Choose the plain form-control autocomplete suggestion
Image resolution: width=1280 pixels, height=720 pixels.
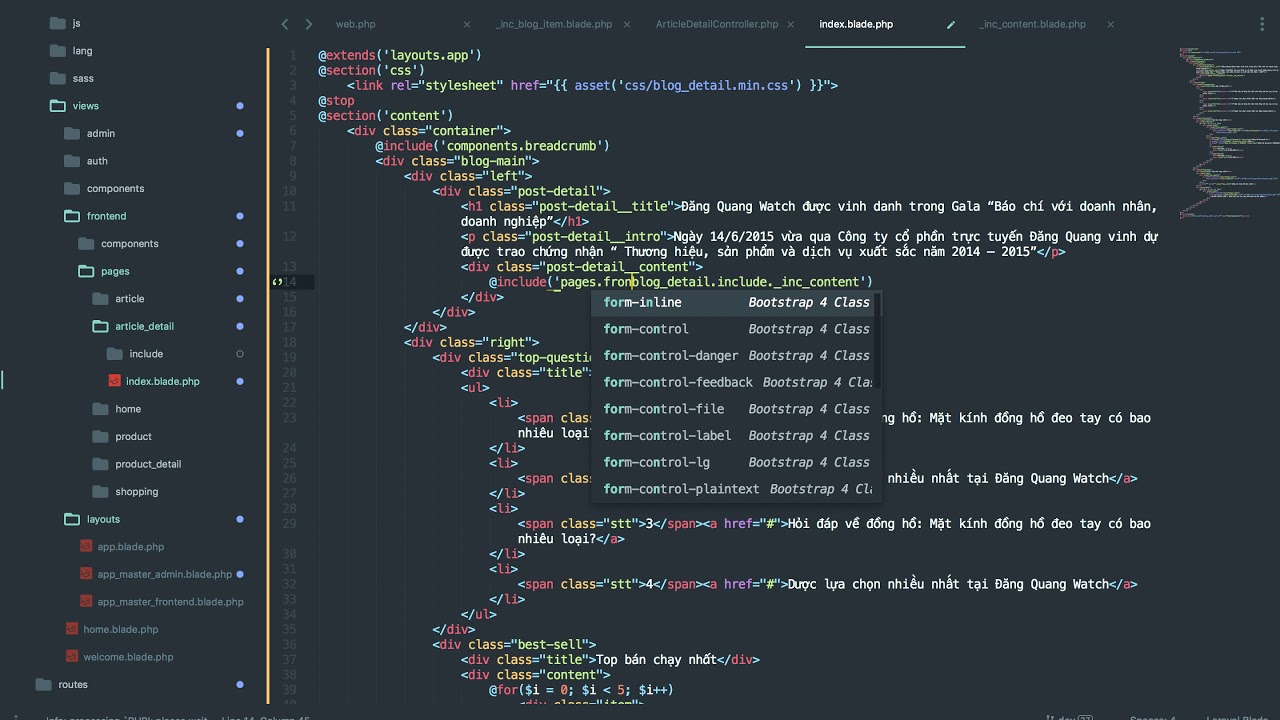click(x=736, y=329)
